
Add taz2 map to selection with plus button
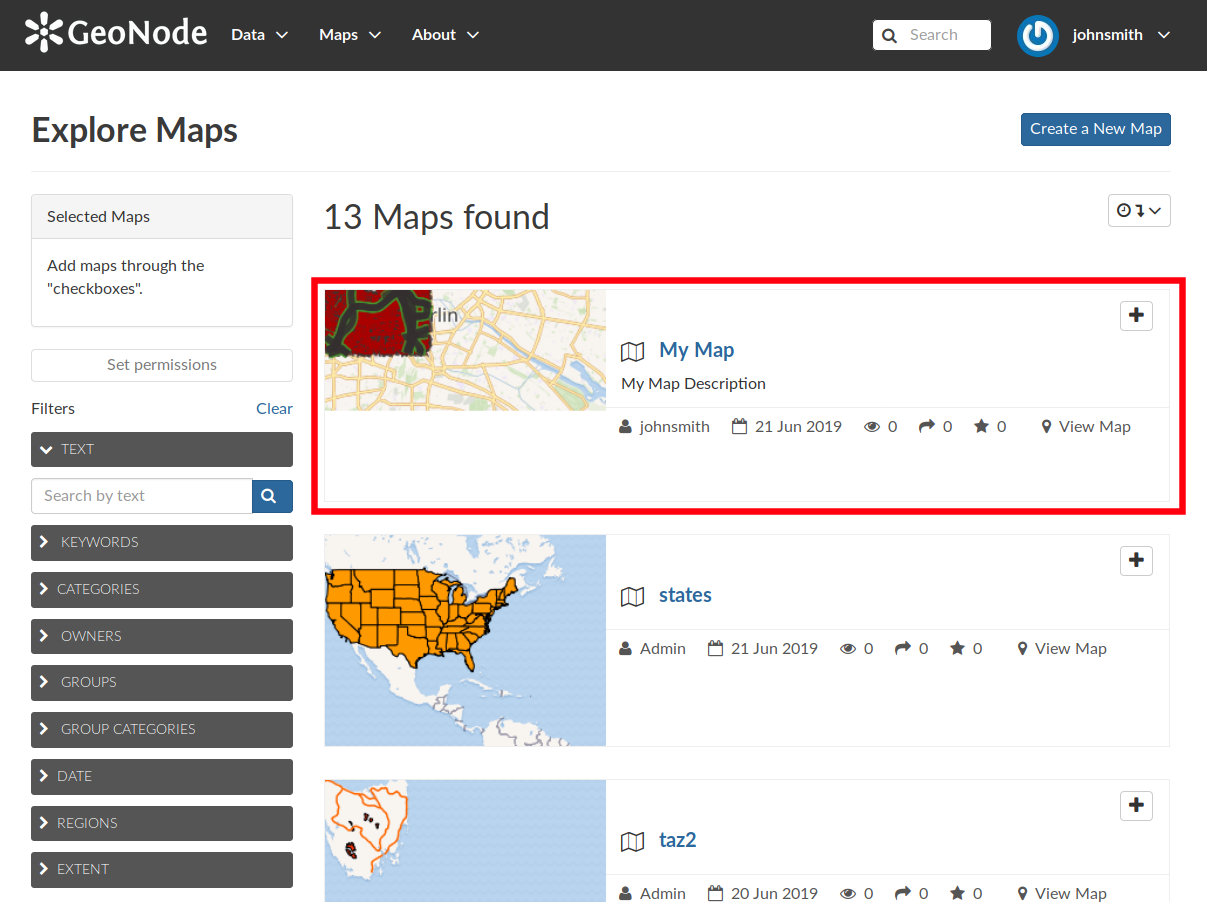click(x=1136, y=806)
